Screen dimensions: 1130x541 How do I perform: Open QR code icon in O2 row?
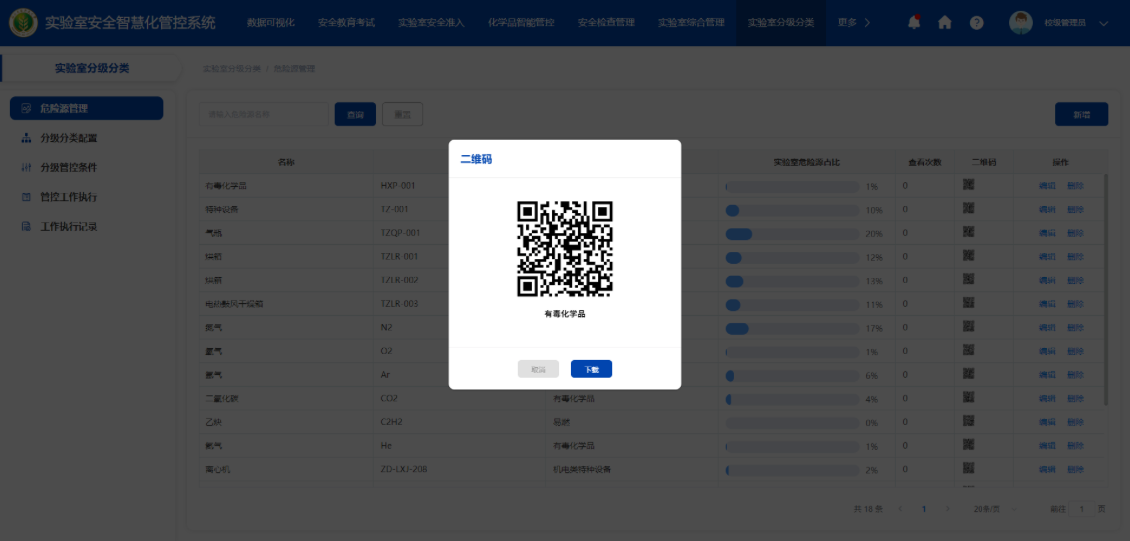coord(968,351)
